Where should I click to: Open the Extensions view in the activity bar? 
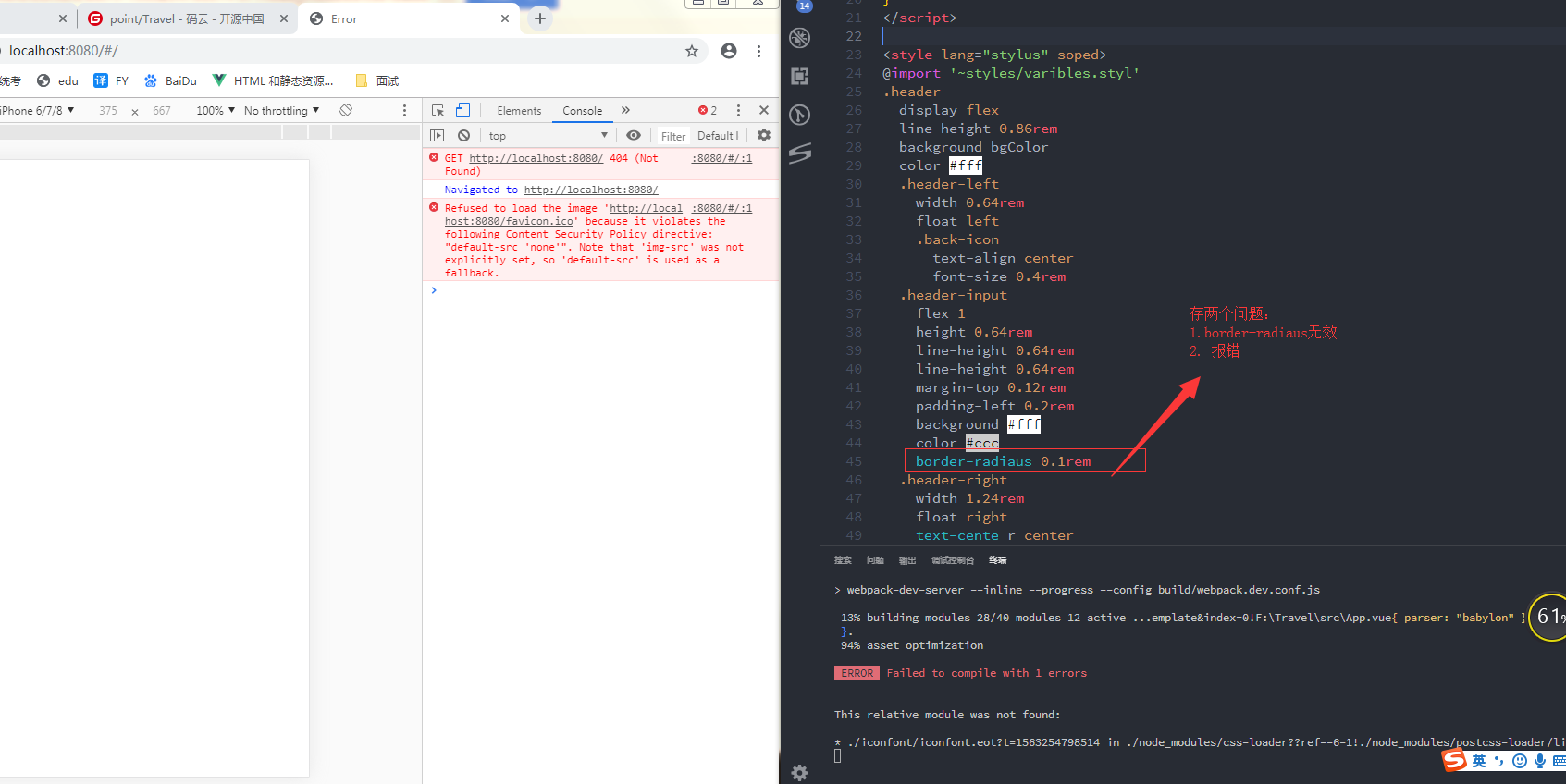click(800, 76)
